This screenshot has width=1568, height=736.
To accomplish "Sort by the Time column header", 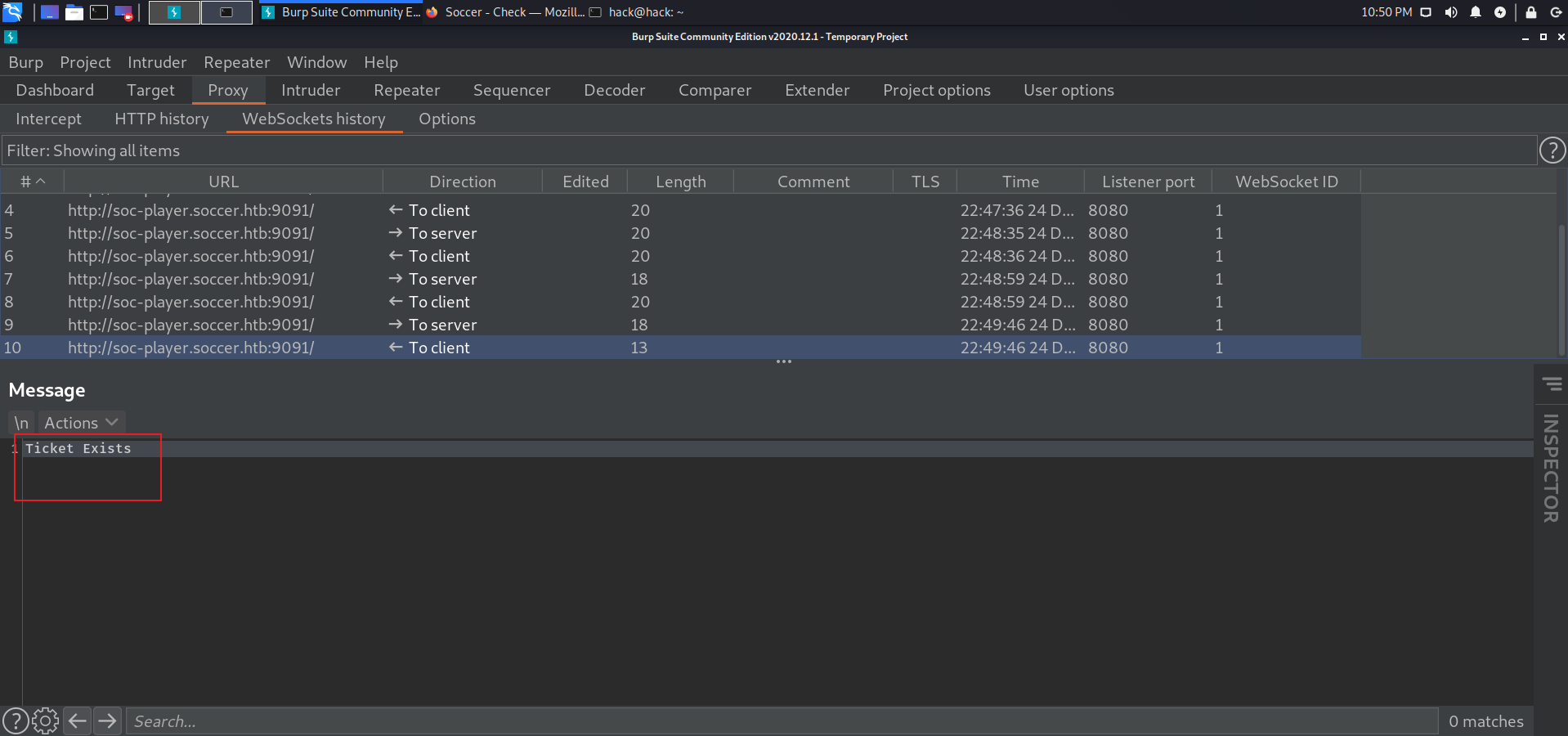I will (1021, 182).
